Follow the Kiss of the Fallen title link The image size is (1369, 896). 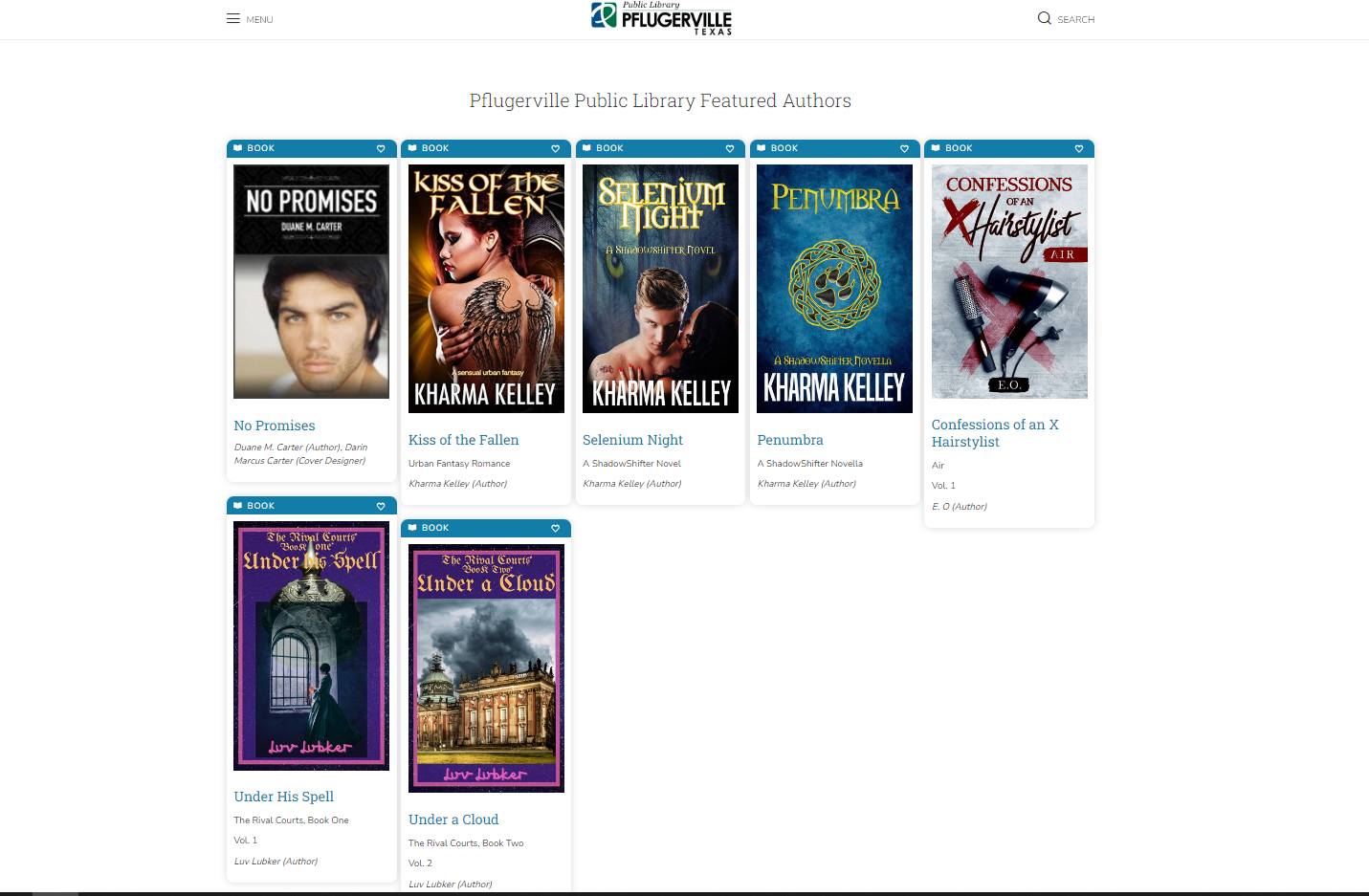coord(464,440)
